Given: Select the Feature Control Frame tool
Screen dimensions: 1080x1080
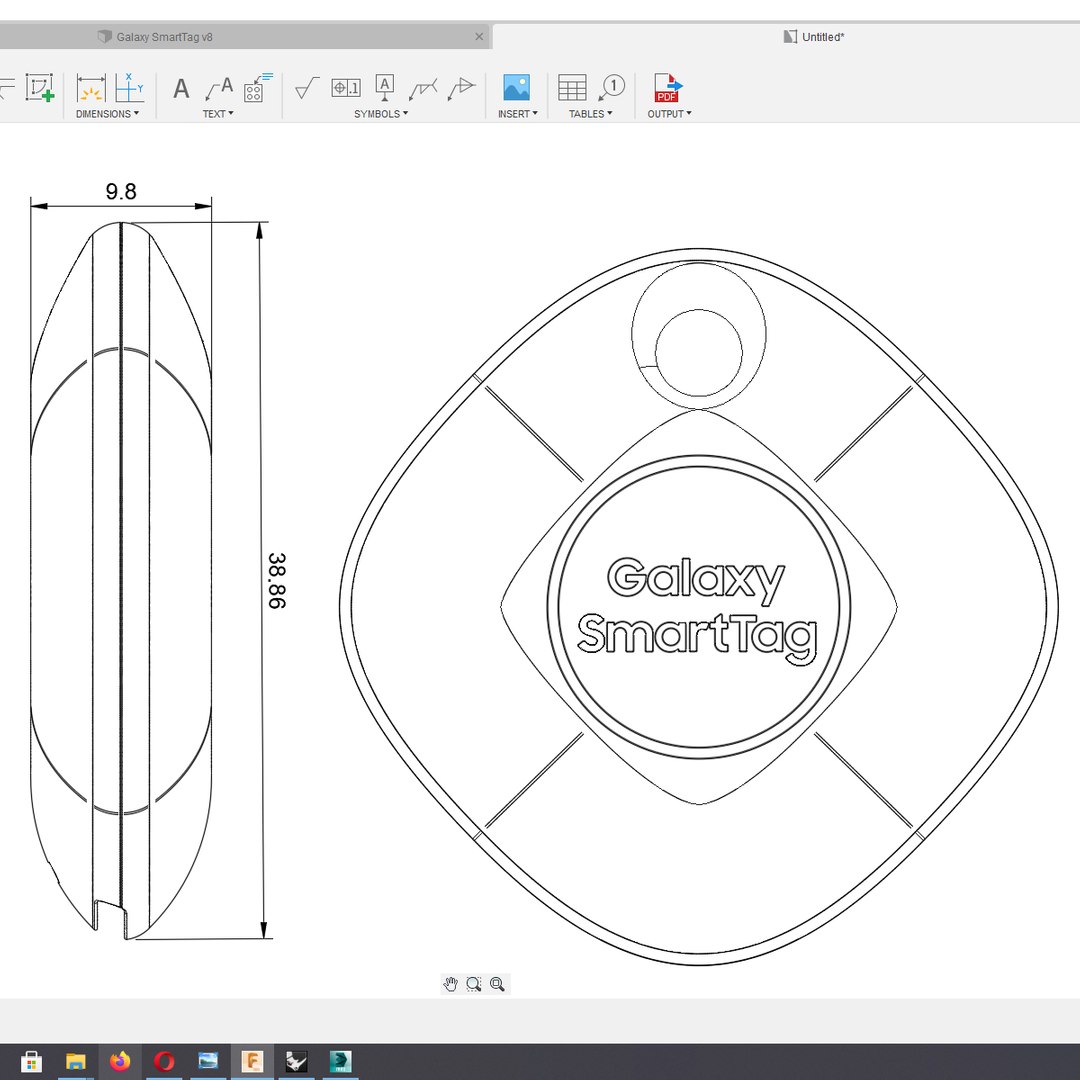Looking at the screenshot, I should pyautogui.click(x=346, y=87).
